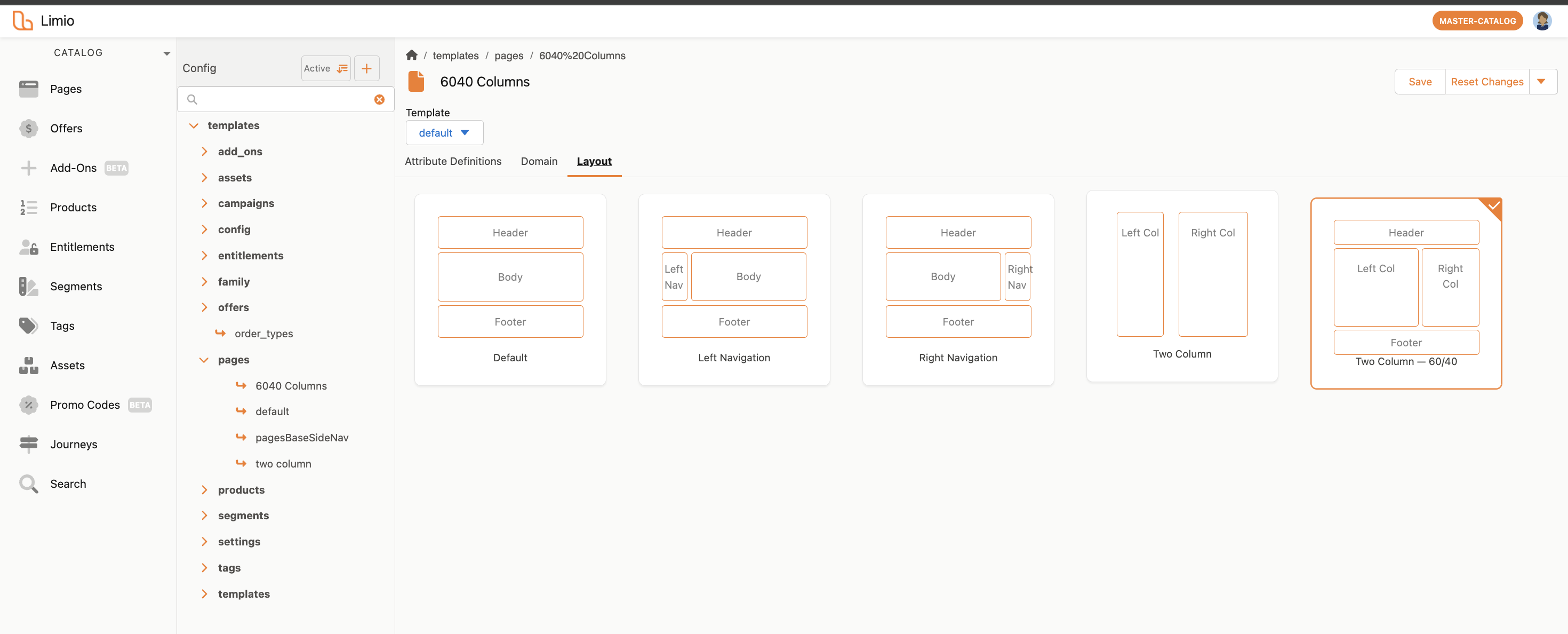Click the arrow icon beside 6040 Columns tree item
Image resolution: width=1568 pixels, height=634 pixels.
(241, 385)
